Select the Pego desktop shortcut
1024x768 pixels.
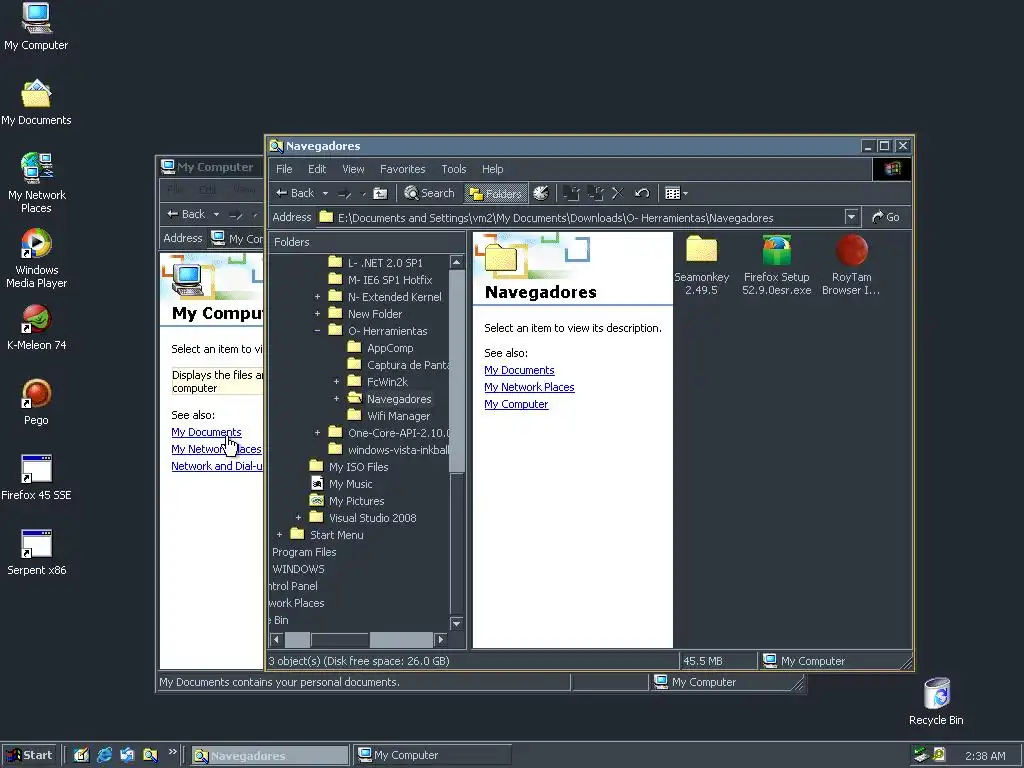36,402
